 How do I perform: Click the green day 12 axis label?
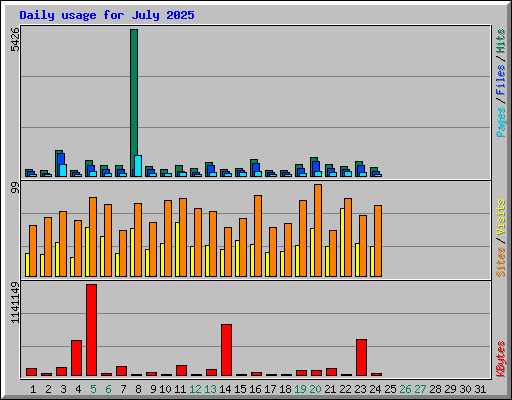click(x=195, y=389)
